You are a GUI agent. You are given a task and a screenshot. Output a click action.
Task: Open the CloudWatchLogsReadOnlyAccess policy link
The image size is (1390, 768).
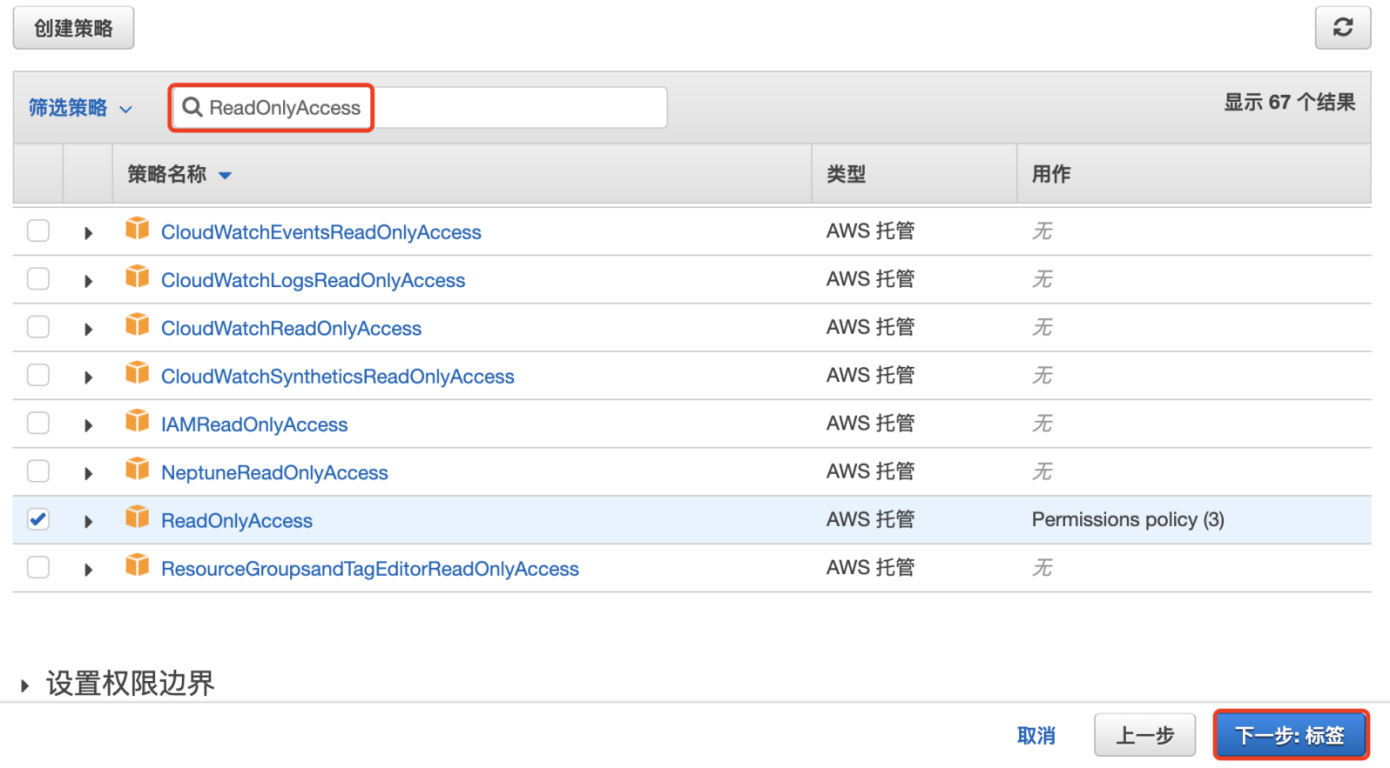[313, 280]
